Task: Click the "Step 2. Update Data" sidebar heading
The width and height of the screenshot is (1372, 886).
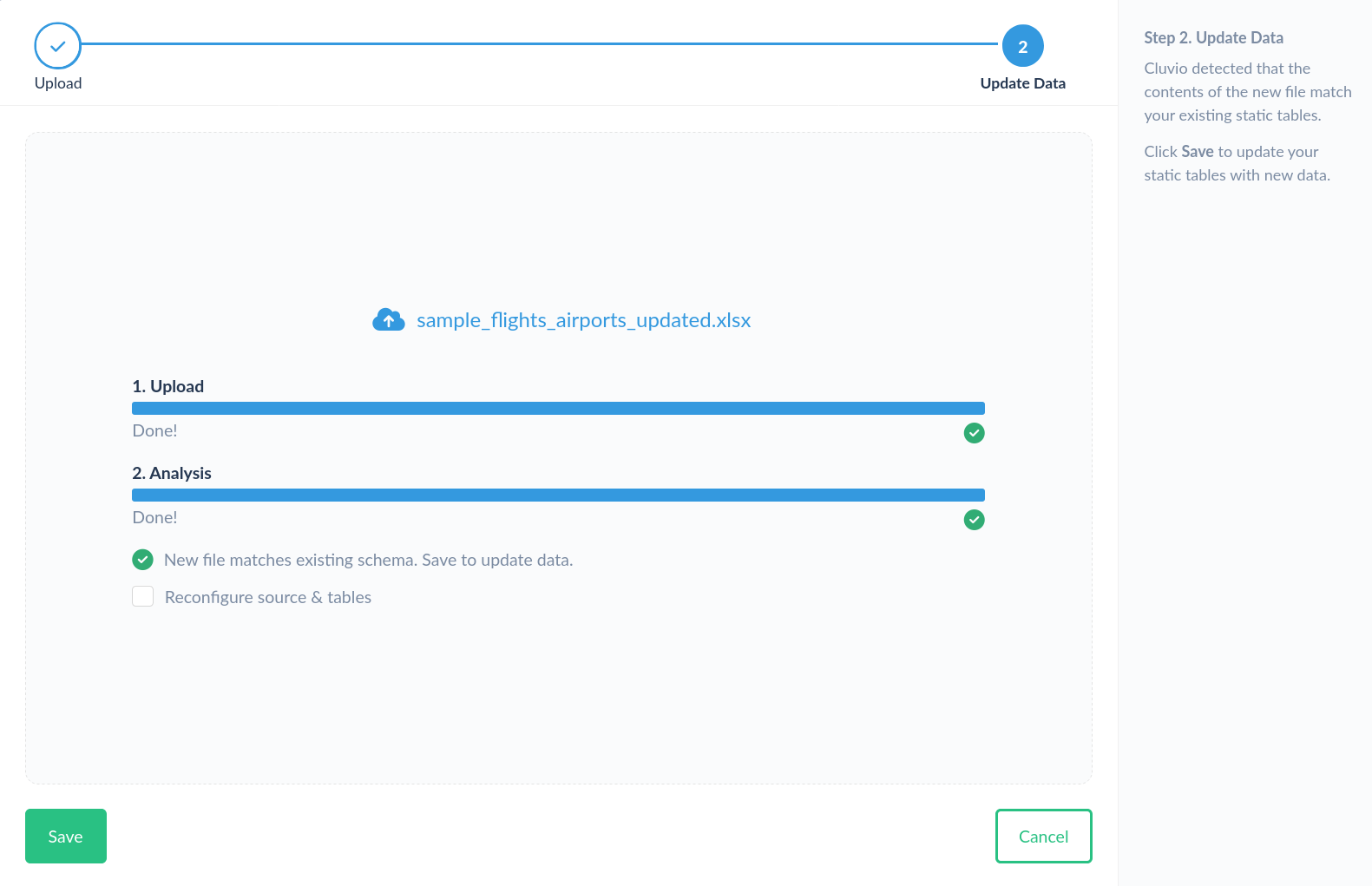Action: tap(1213, 37)
